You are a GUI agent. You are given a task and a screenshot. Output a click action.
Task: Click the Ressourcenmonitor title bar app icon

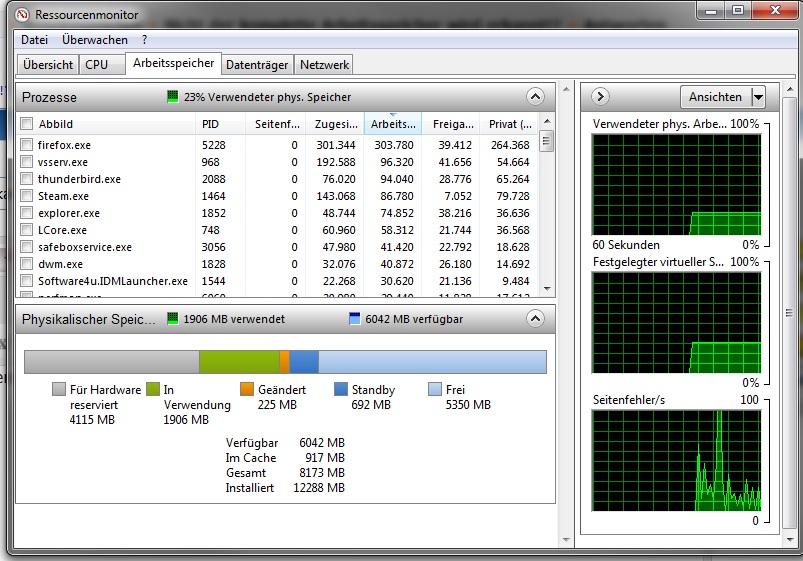click(x=22, y=14)
